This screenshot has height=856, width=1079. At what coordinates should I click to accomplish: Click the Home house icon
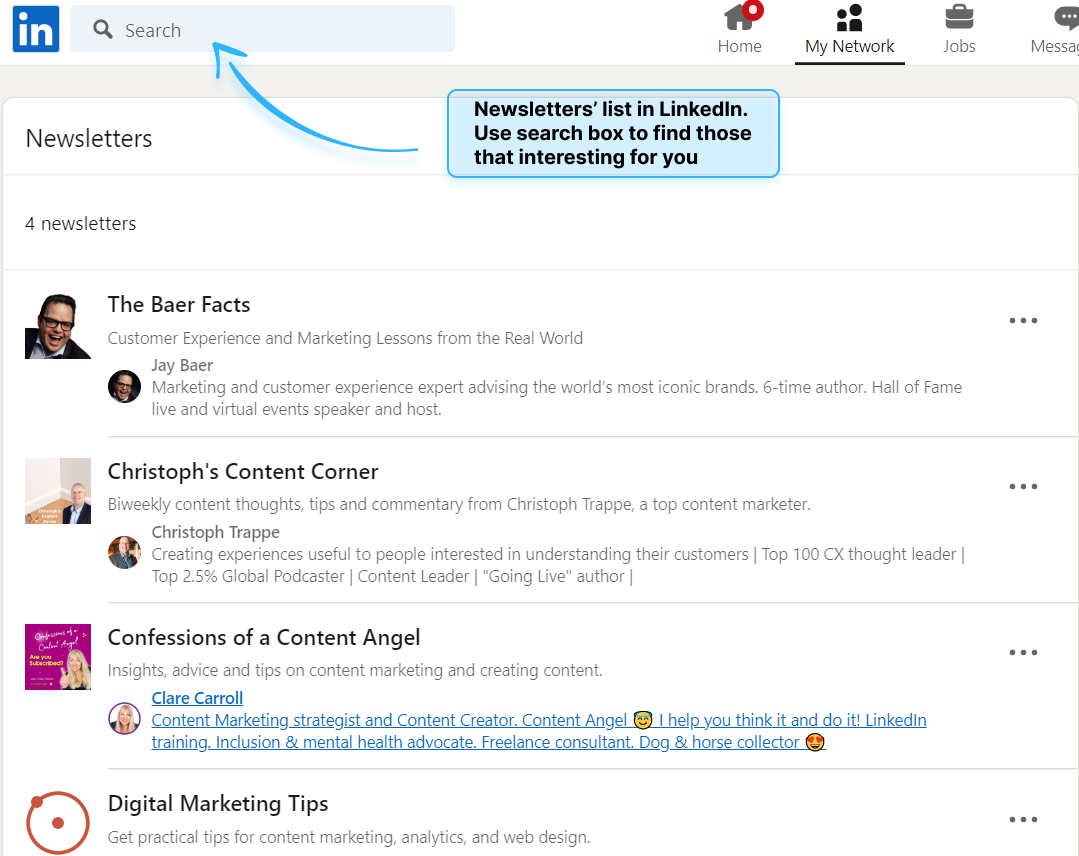pos(738,18)
